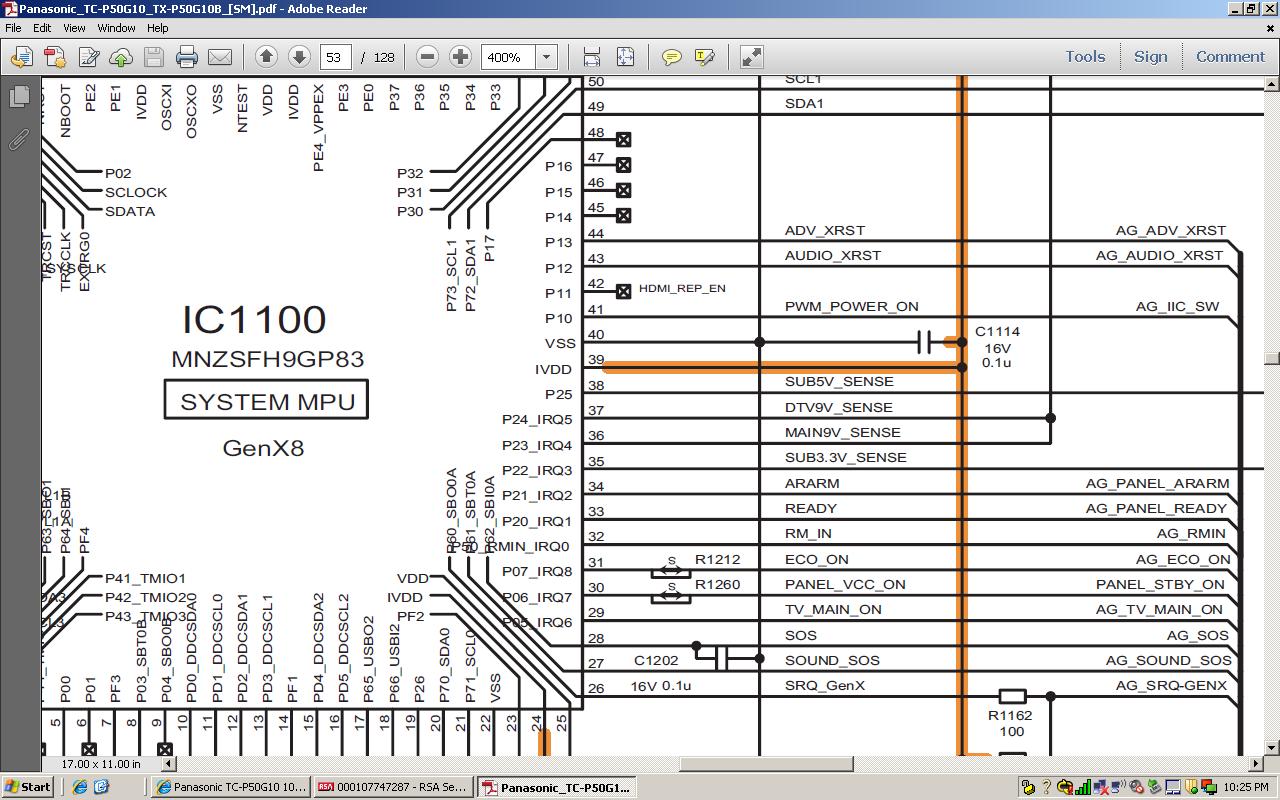Click the AG_TV_MAIN_ON net label
Viewport: 1280px width, 800px height.
[1159, 609]
